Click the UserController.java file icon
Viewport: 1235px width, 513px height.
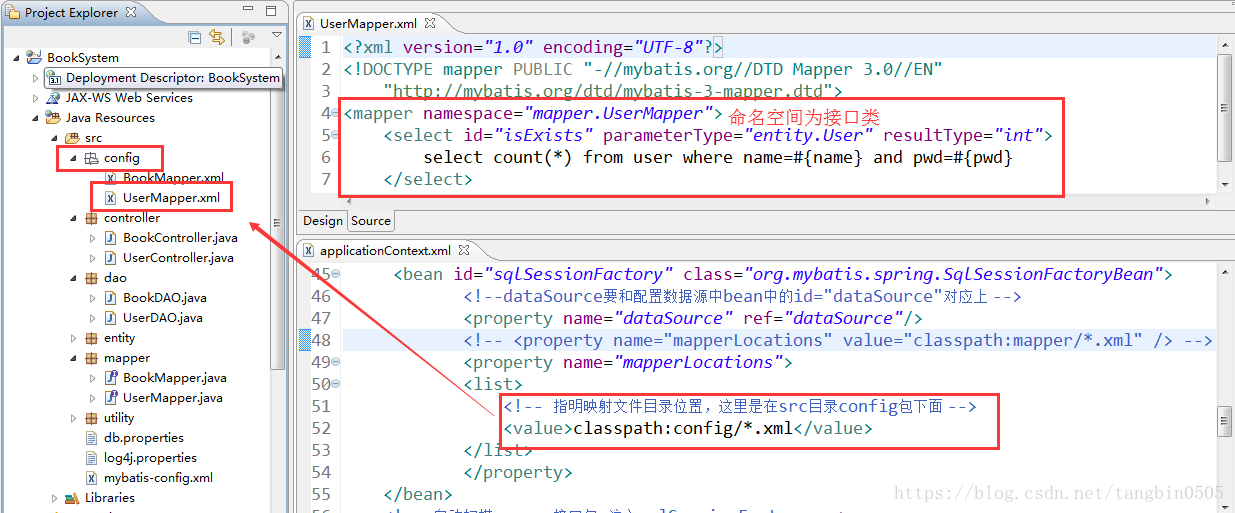point(110,258)
